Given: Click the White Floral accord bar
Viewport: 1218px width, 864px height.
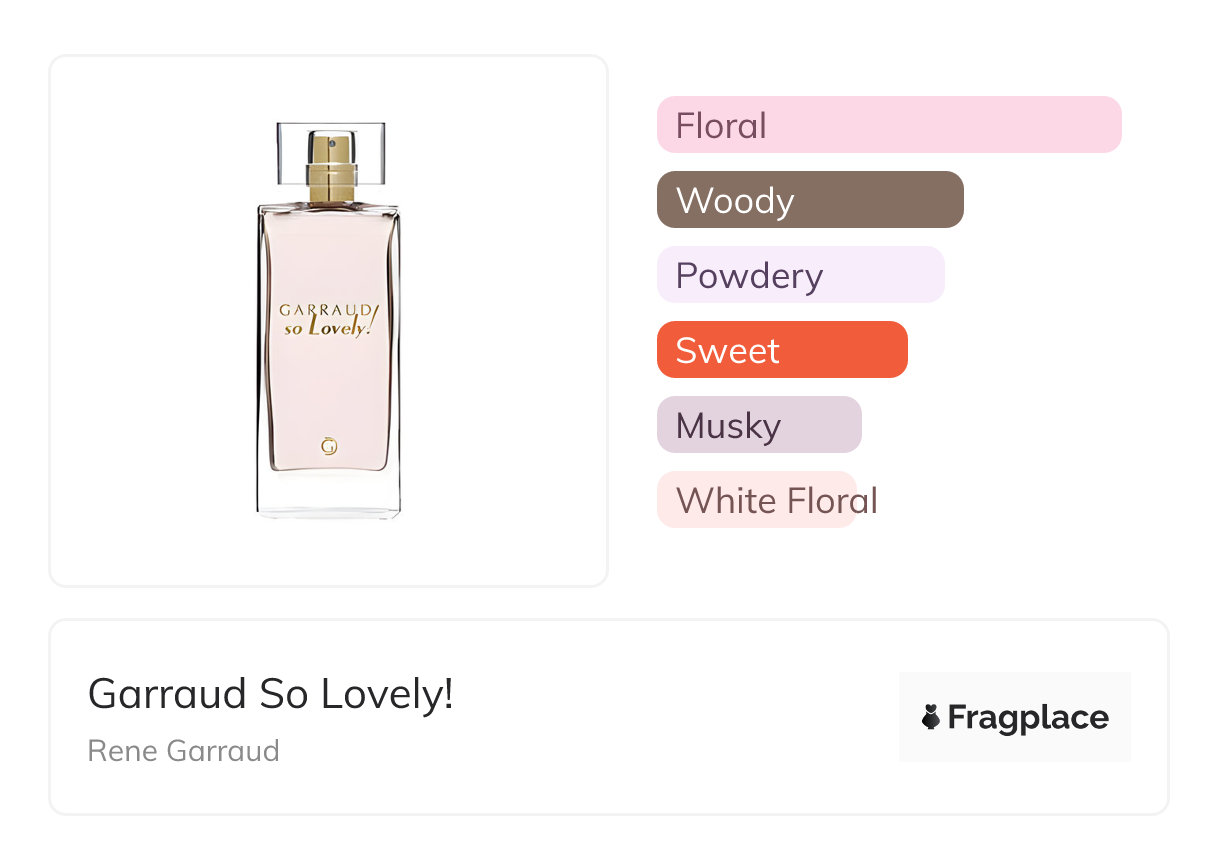Looking at the screenshot, I should [x=757, y=500].
